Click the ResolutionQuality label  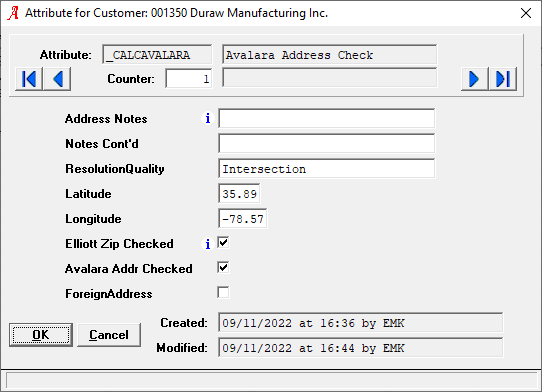(115, 169)
